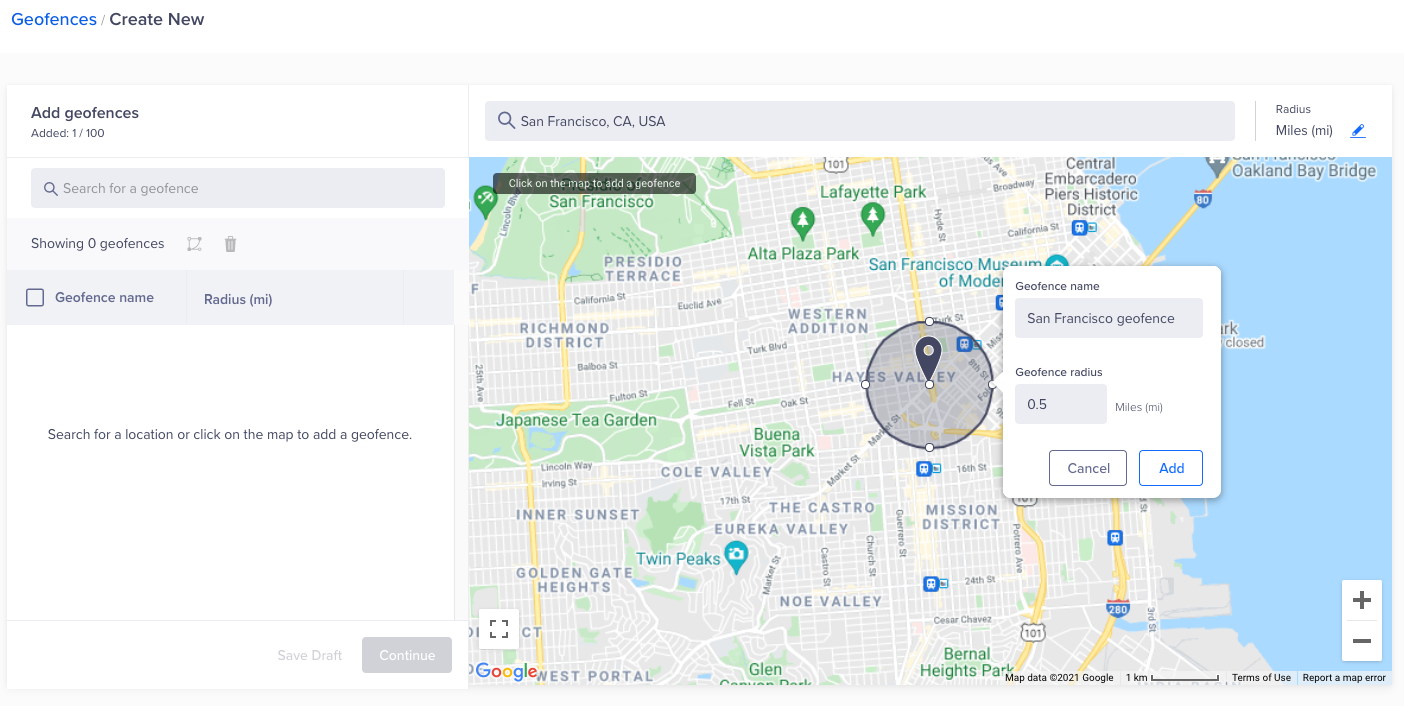Image resolution: width=1404 pixels, height=706 pixels.
Task: Click the center handle of the geofence circle
Action: 929,384
